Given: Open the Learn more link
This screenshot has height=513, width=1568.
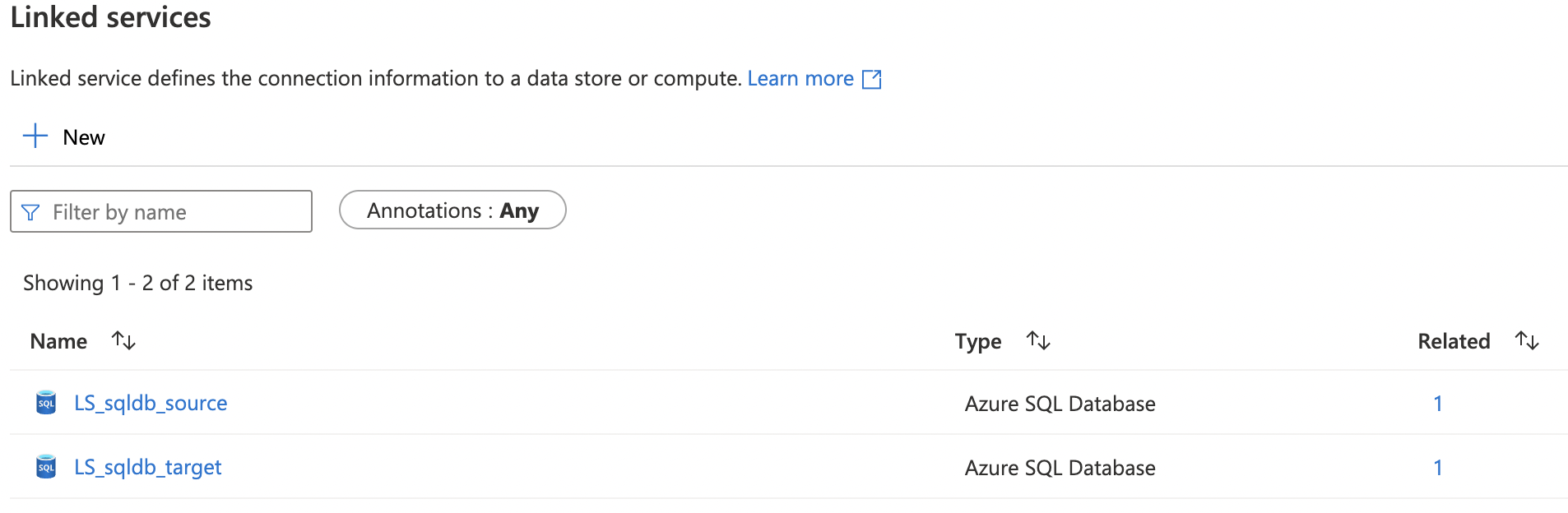Looking at the screenshot, I should tap(800, 78).
